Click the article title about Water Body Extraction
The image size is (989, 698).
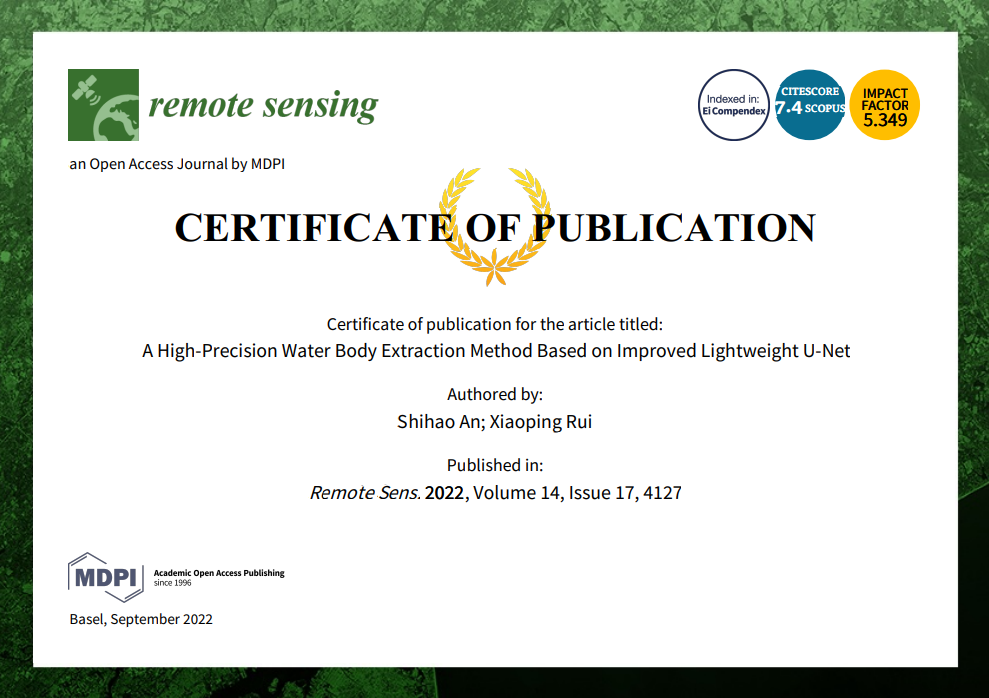tap(495, 351)
